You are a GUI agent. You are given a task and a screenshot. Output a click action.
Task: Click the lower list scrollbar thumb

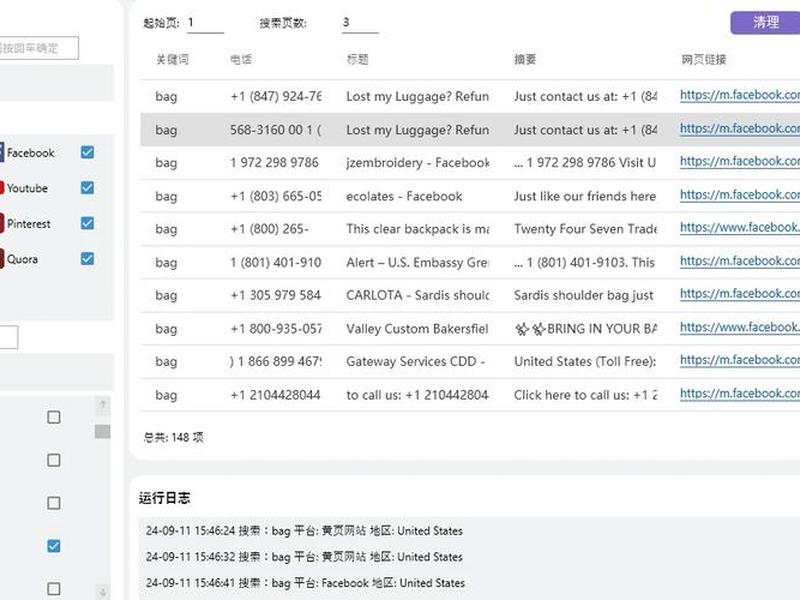click(x=103, y=432)
